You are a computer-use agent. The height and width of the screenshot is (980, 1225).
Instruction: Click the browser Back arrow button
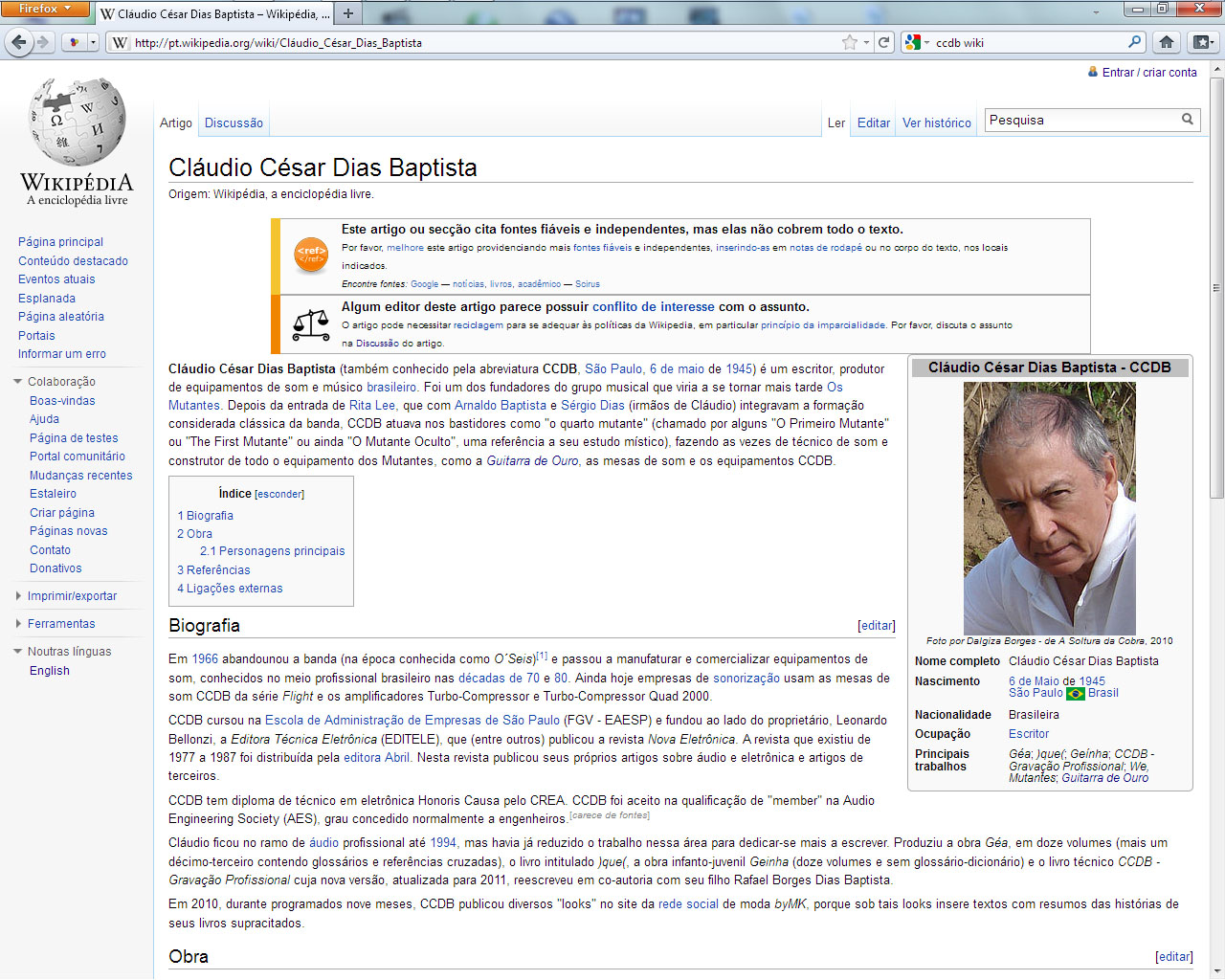click(x=18, y=42)
